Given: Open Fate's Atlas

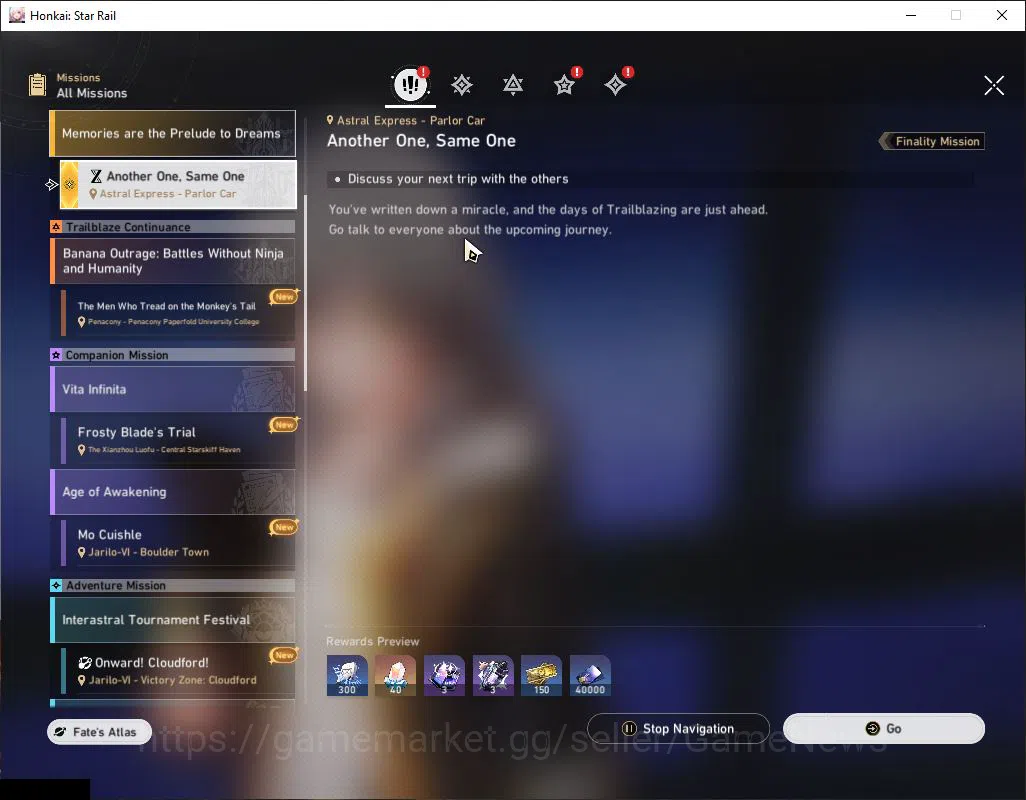Looking at the screenshot, I should [99, 732].
